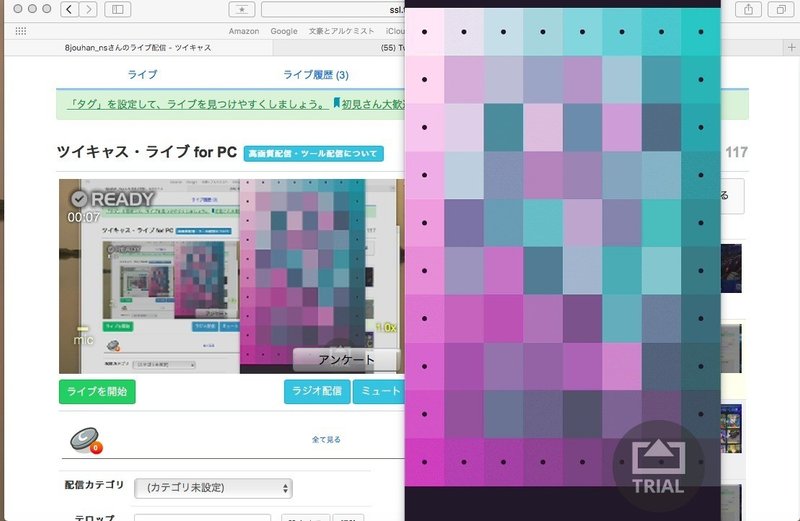
Task: Click the READY checkmark icon in preview
Action: click(x=79, y=199)
